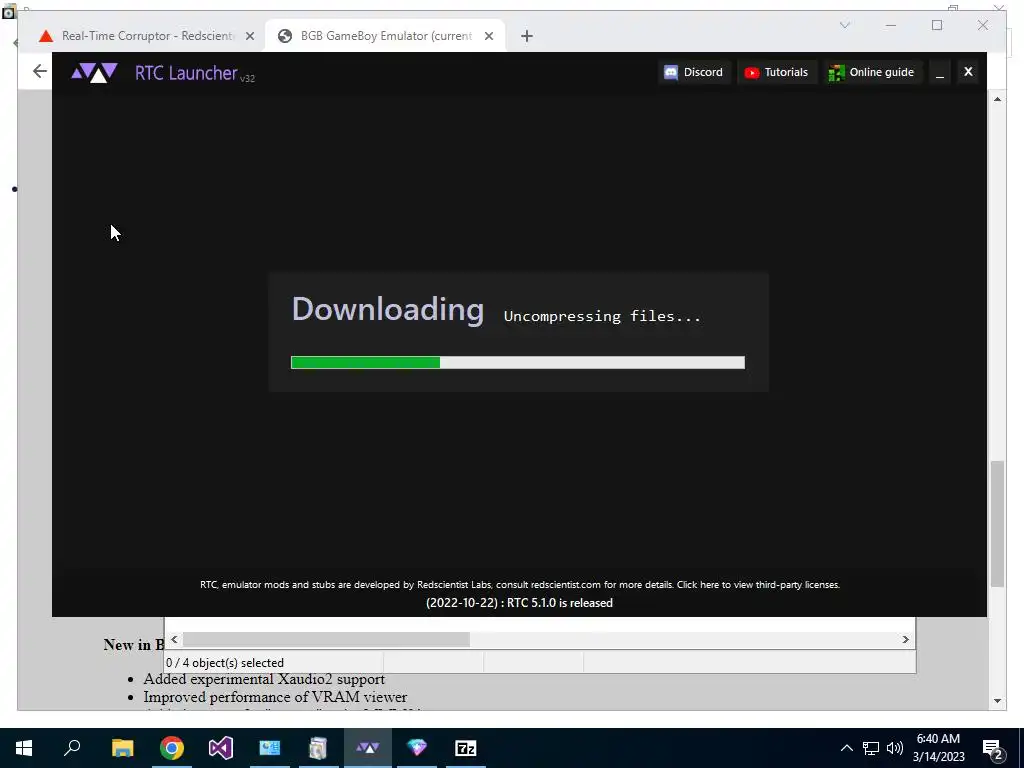Open File Explorer from taskbar
Image resolution: width=1024 pixels, height=768 pixels.
[122, 748]
